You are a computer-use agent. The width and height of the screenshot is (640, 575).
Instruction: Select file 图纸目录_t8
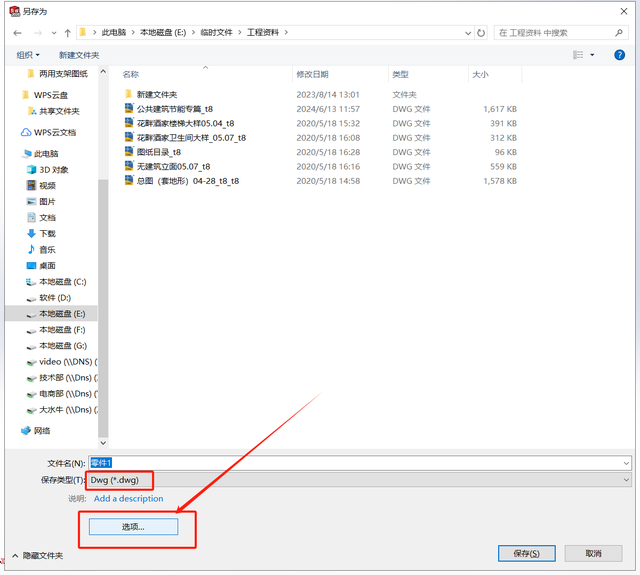click(x=320, y=152)
